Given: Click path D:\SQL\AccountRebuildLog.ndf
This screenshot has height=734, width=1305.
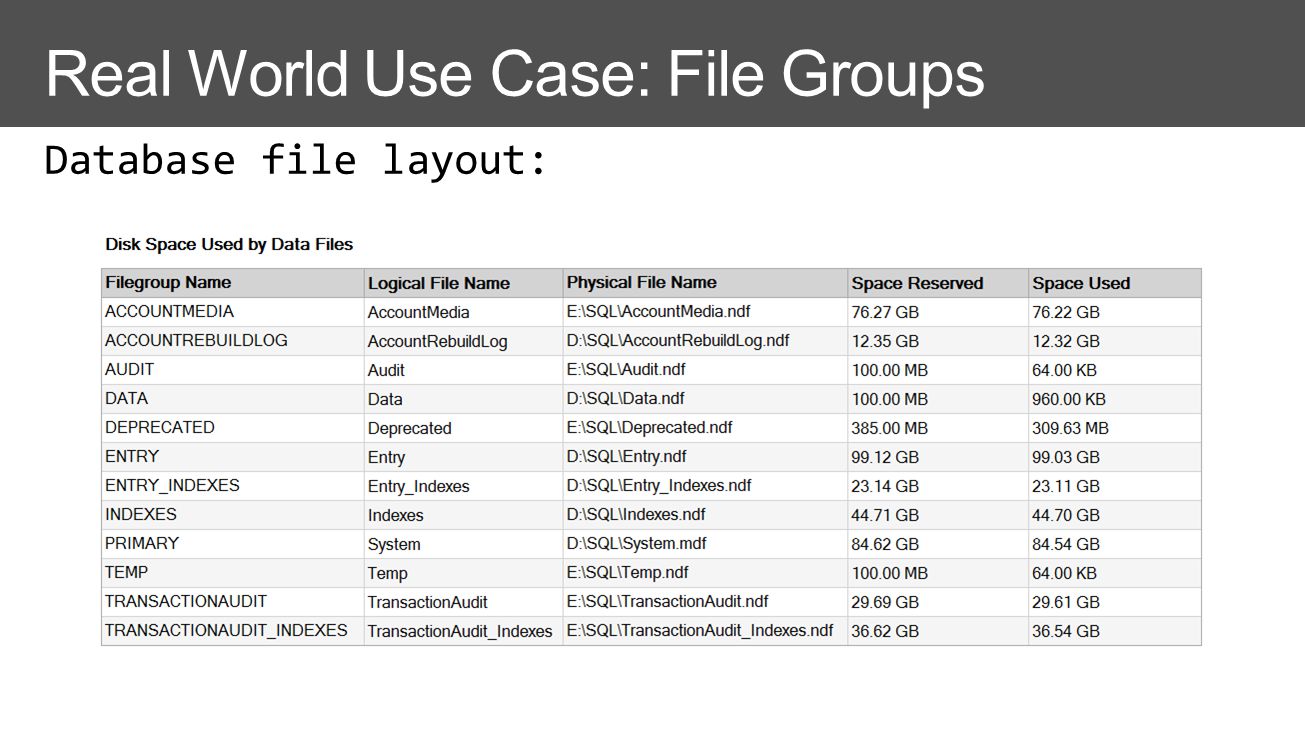Looking at the screenshot, I should (678, 341).
